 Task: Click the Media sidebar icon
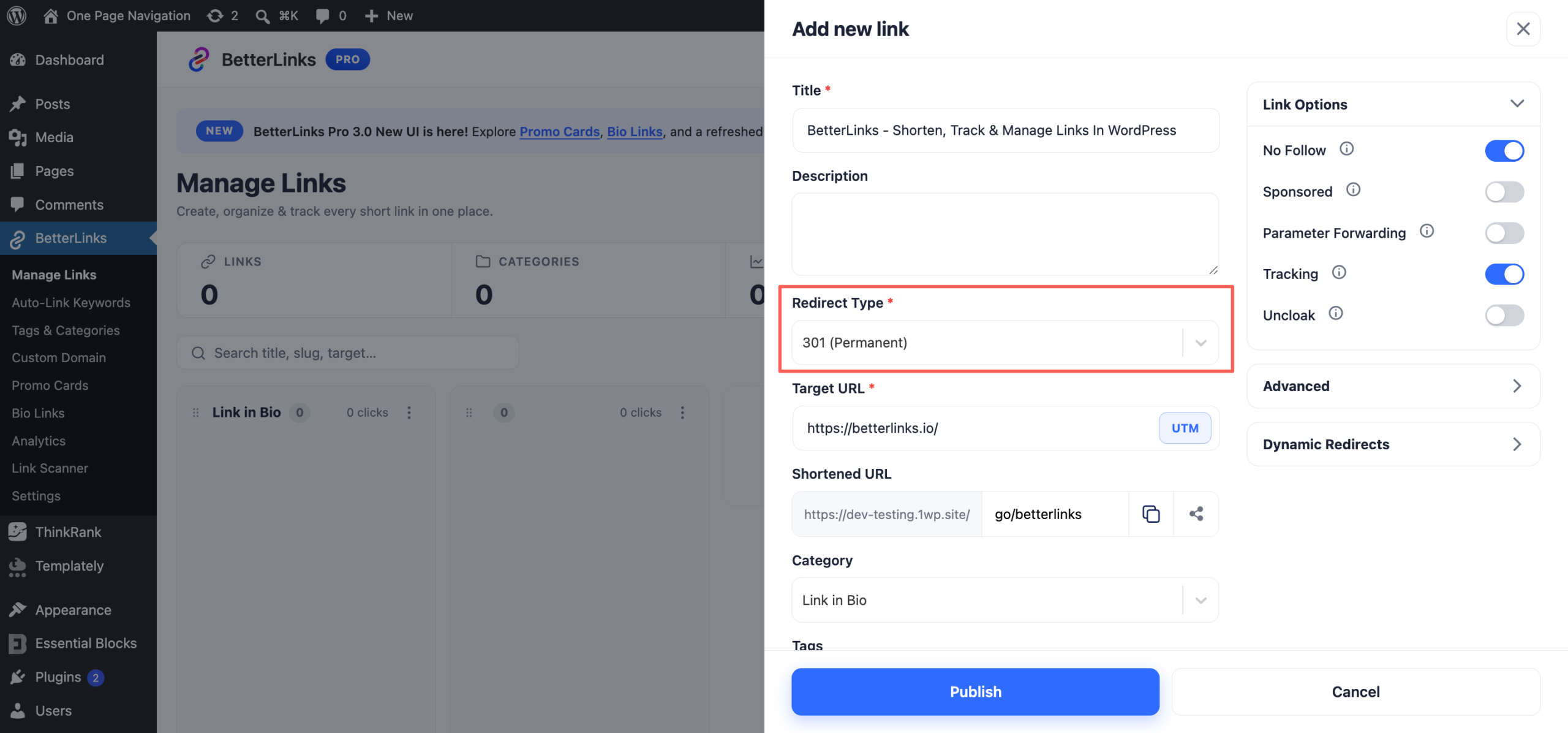point(18,137)
